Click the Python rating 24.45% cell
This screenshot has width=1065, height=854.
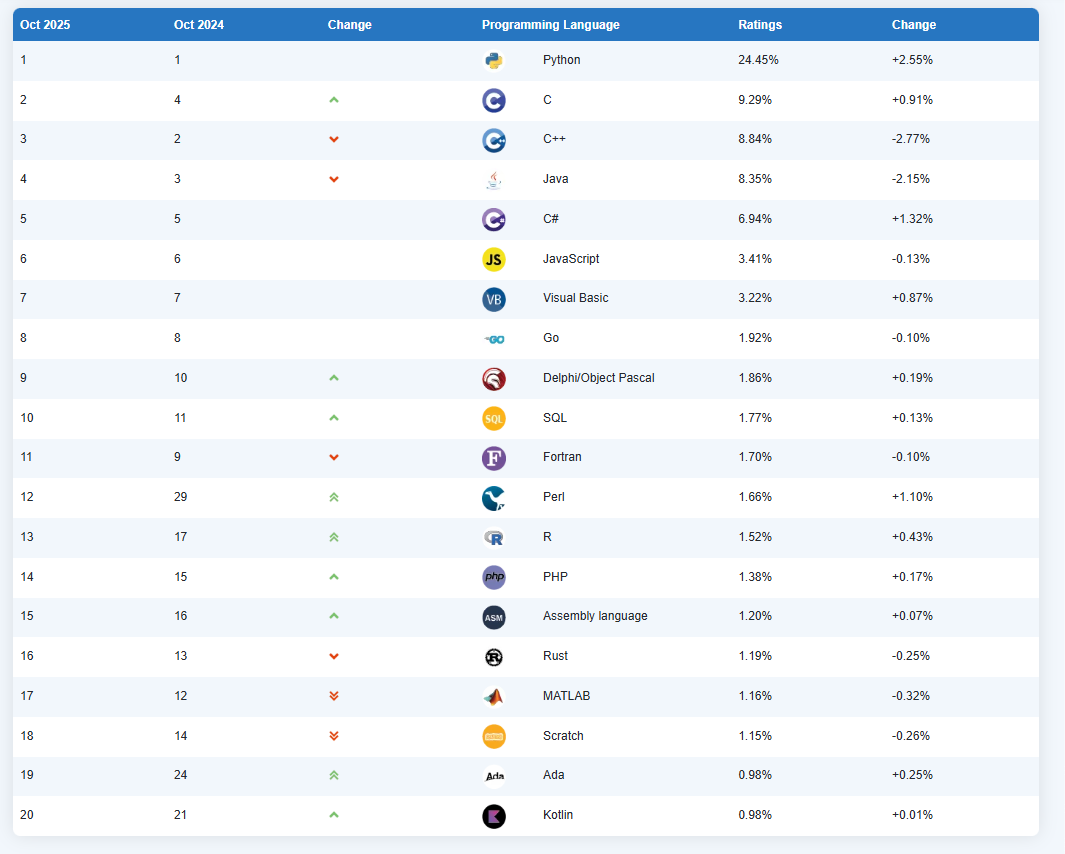758,60
